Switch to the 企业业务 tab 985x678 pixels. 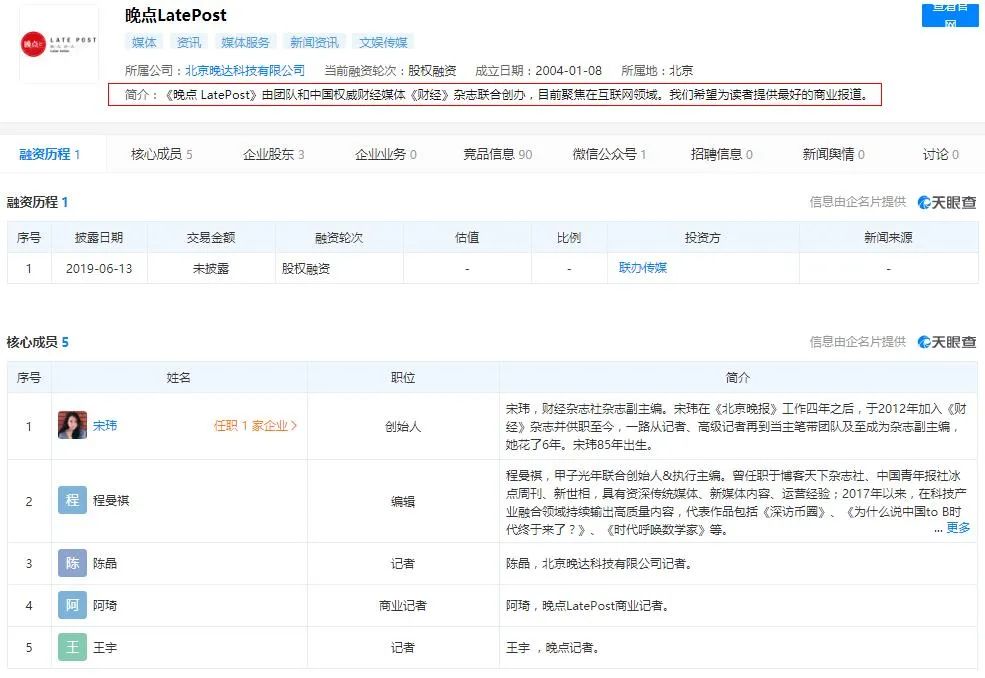click(x=386, y=154)
